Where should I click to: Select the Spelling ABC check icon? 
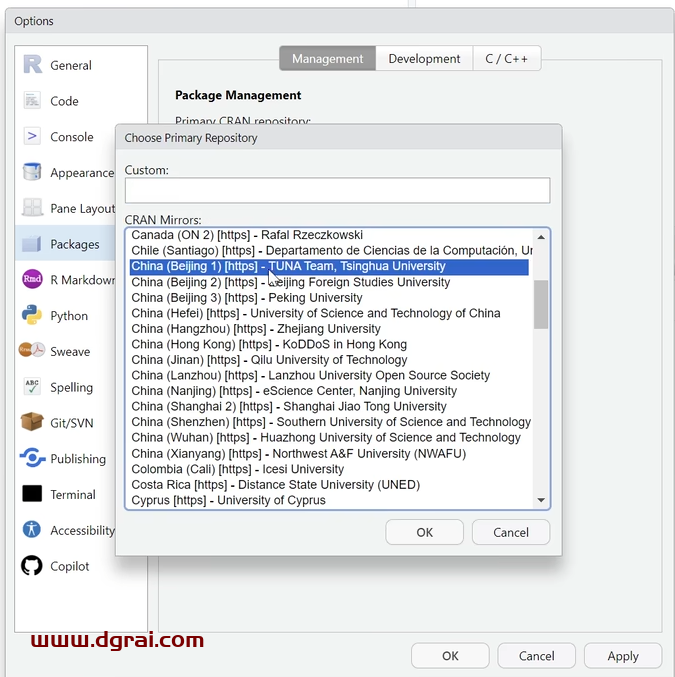(32, 386)
